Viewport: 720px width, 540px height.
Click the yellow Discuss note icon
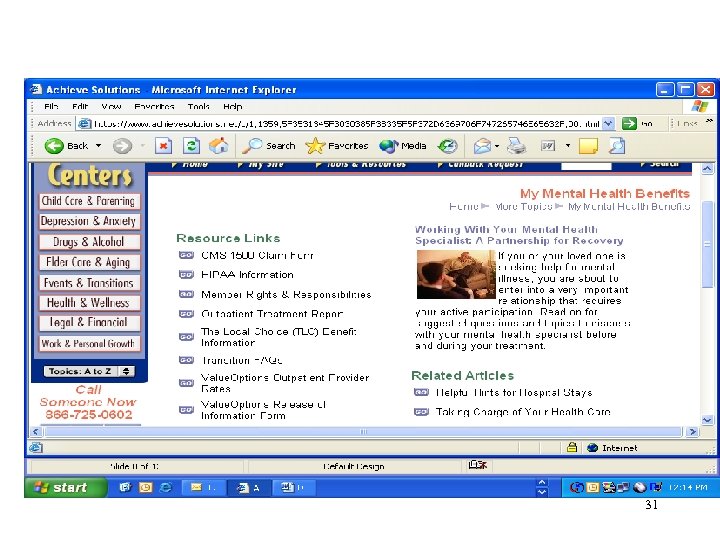pyautogui.click(x=588, y=146)
